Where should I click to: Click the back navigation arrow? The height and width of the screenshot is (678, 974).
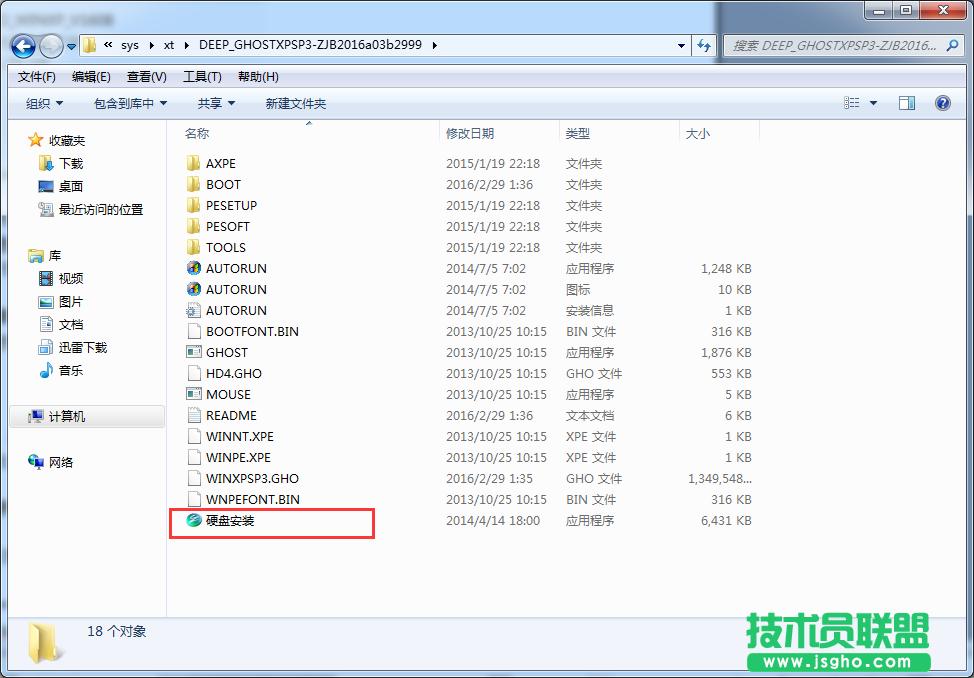point(22,46)
